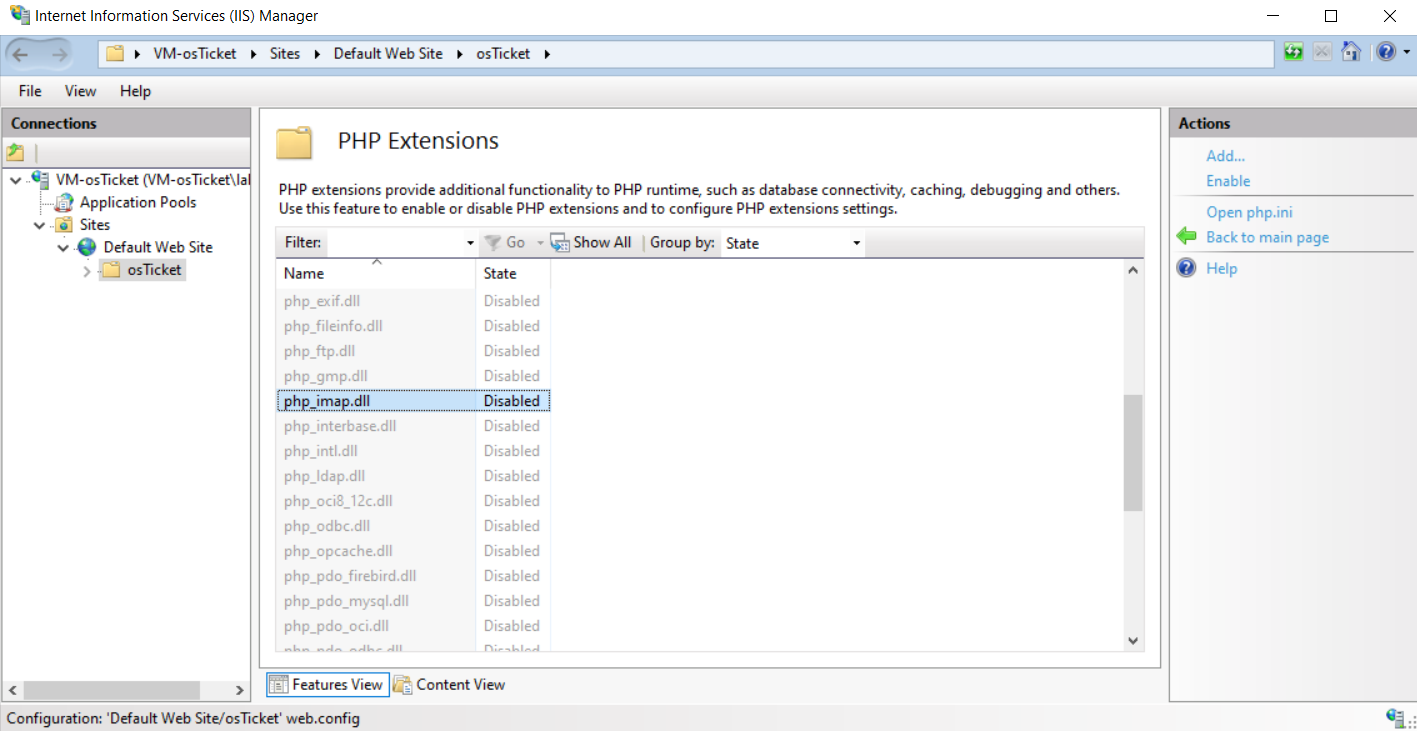Open the Go button dropdown arrow

click(x=540, y=243)
